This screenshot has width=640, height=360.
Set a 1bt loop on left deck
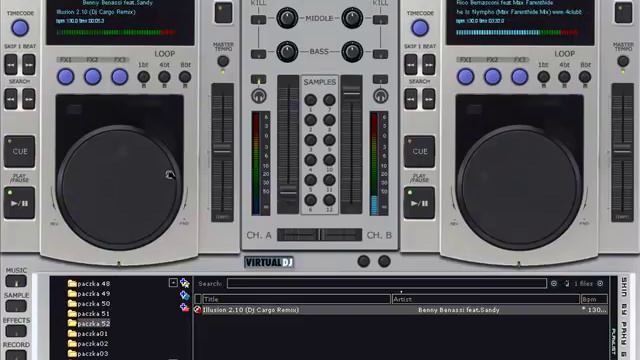tap(143, 77)
